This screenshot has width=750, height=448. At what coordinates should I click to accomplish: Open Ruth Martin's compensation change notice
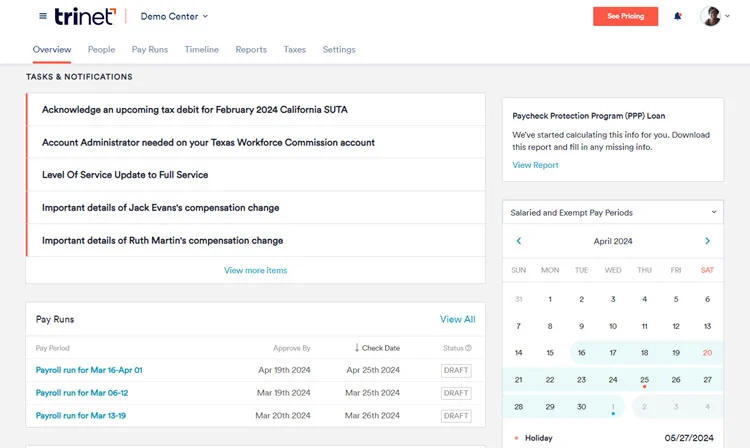point(256,240)
